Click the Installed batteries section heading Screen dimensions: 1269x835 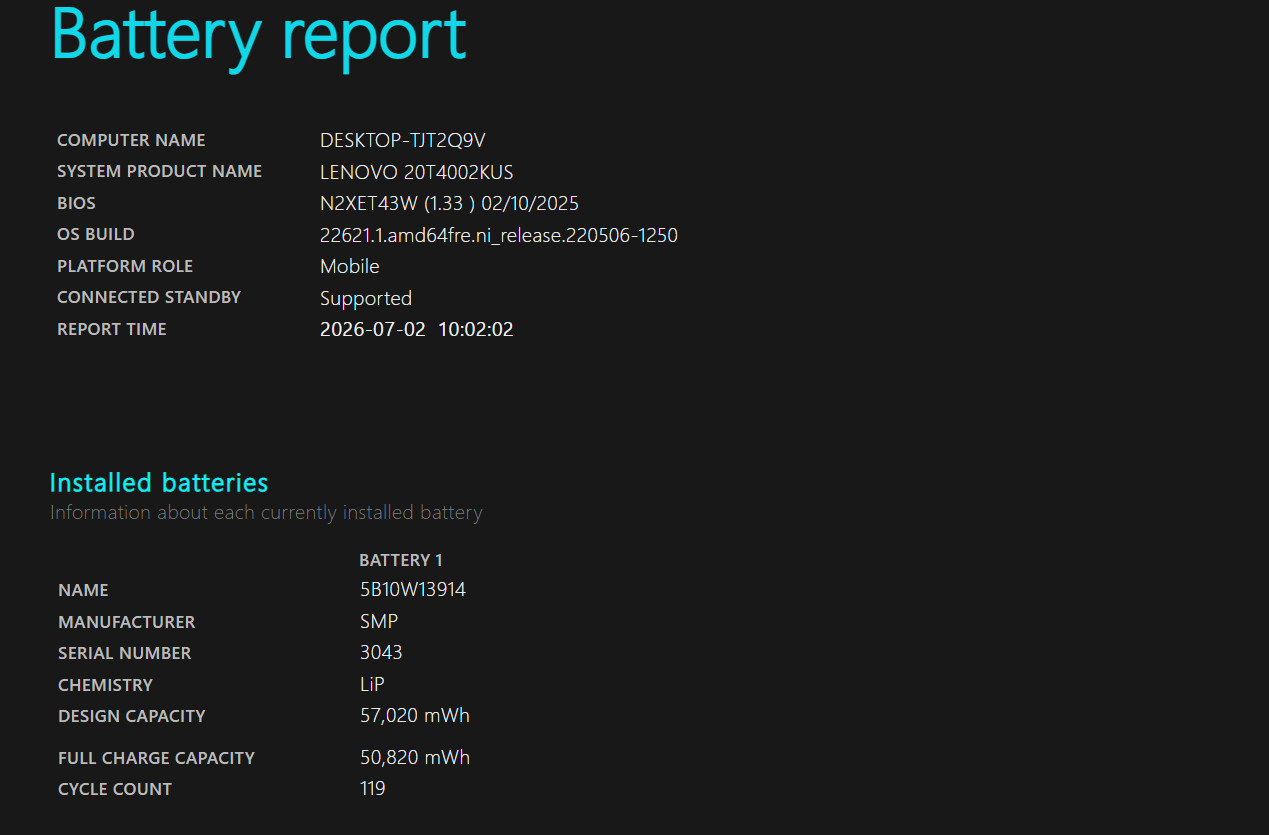tap(159, 482)
